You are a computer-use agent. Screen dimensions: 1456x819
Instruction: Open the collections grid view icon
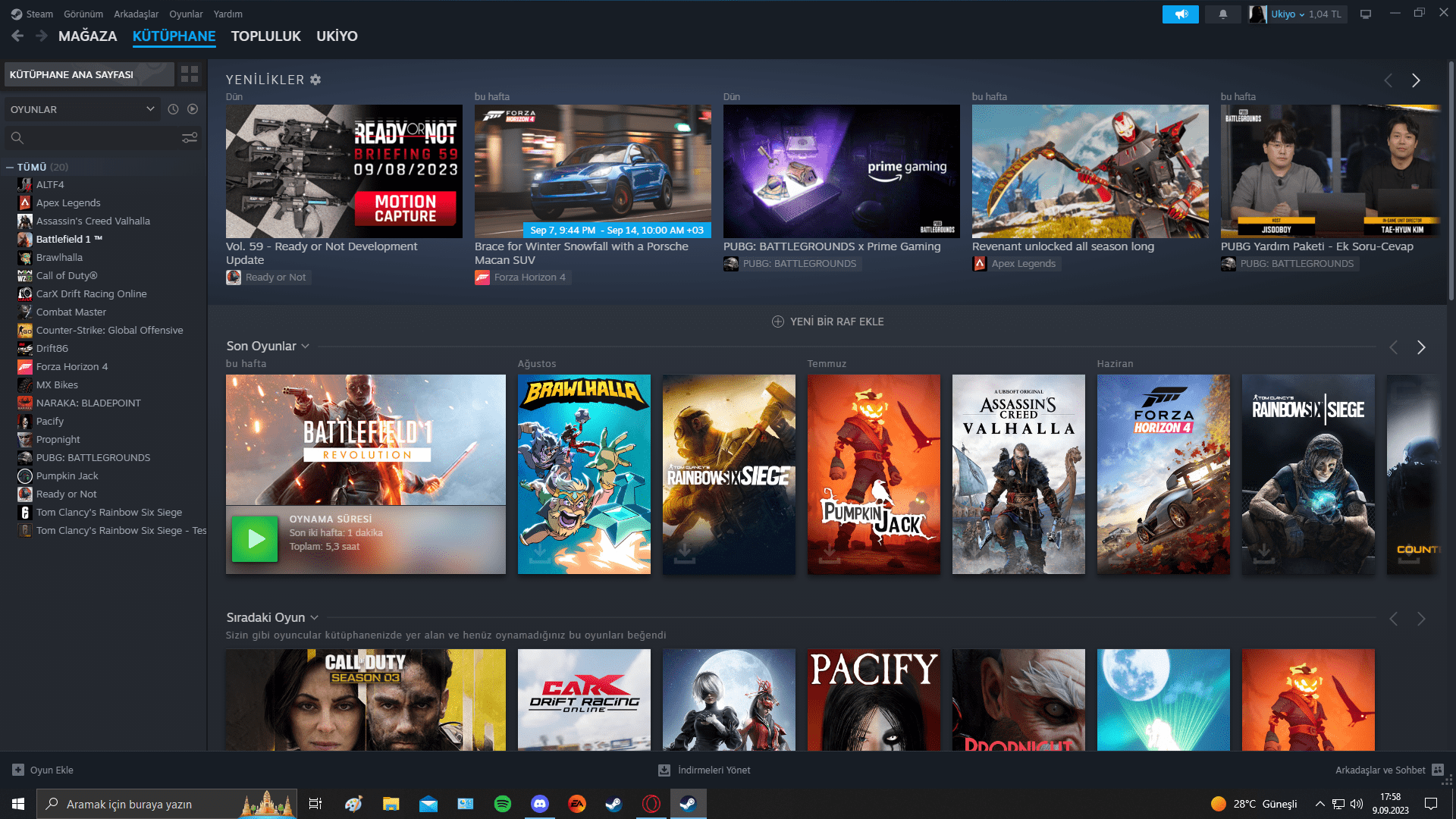[190, 74]
